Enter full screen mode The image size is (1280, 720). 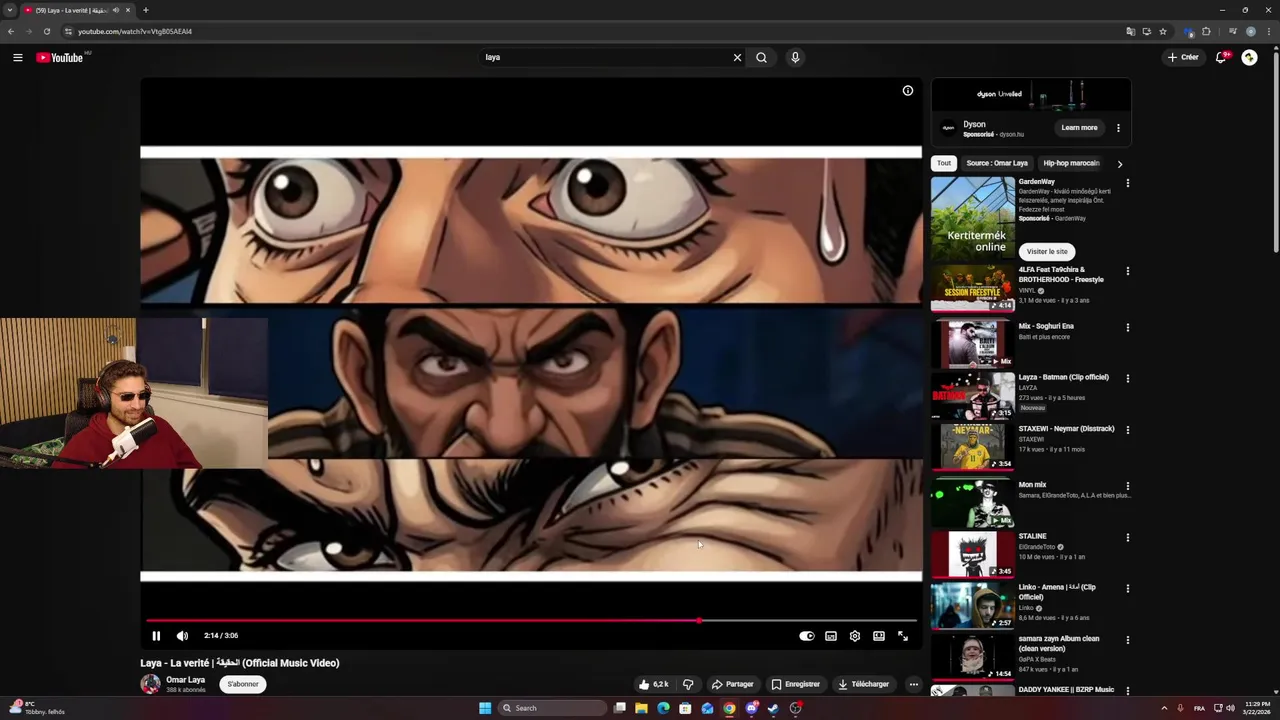(903, 636)
